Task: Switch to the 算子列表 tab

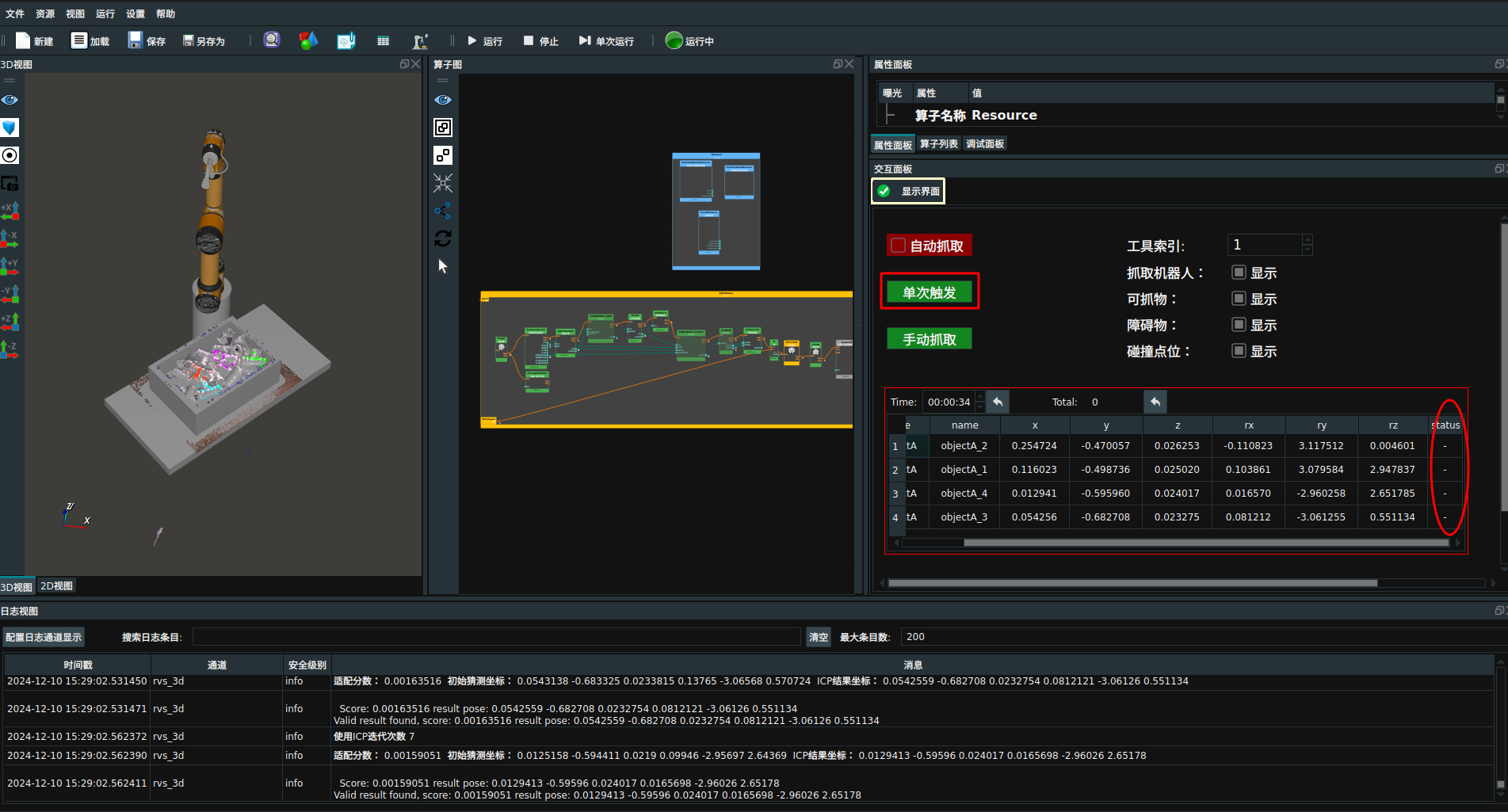Action: click(x=939, y=144)
